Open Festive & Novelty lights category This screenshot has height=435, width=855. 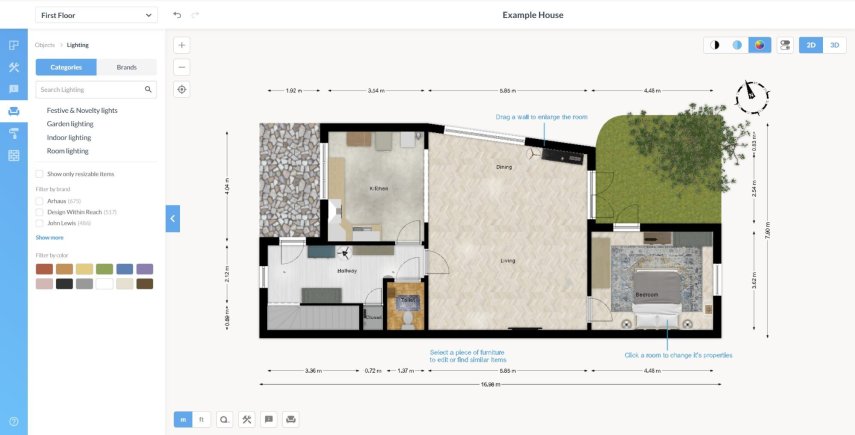pyautogui.click(x=82, y=110)
